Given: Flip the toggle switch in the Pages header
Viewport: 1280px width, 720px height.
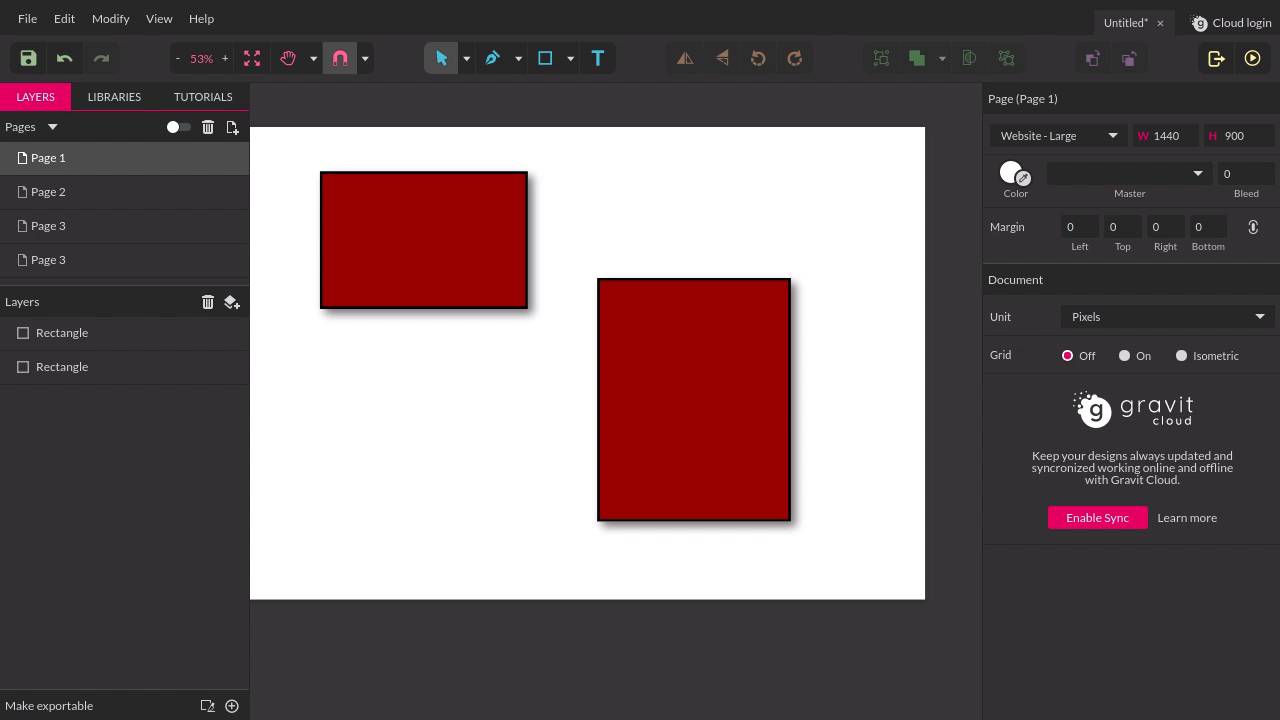Looking at the screenshot, I should (177, 127).
